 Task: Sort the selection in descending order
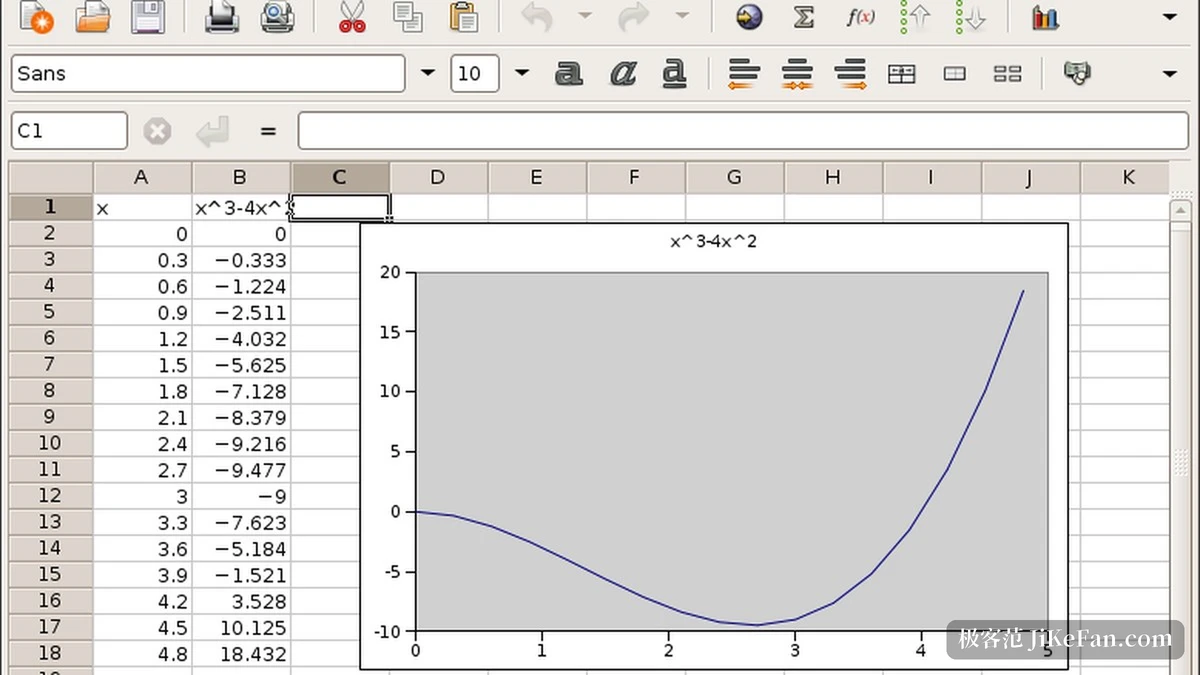[970, 17]
